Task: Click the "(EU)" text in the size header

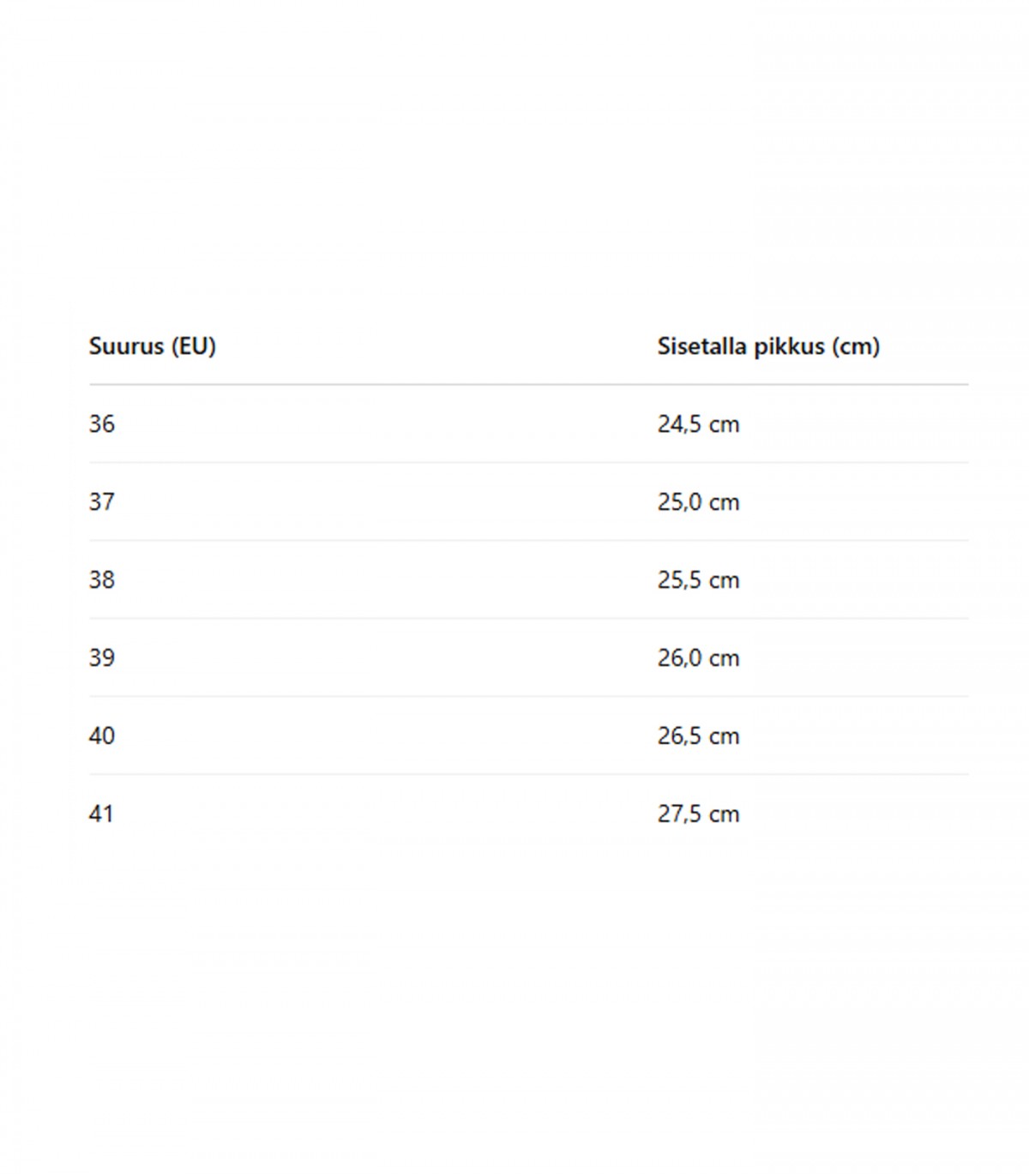Action: tap(193, 346)
